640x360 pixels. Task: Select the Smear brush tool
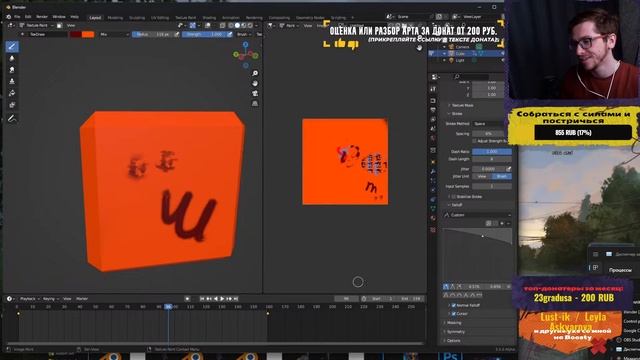click(x=12, y=70)
